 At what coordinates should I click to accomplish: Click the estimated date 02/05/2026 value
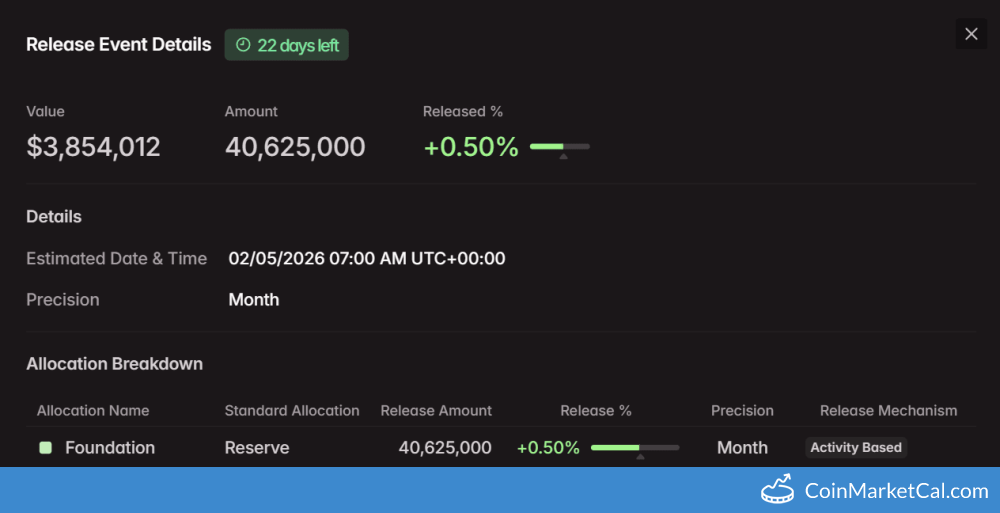[366, 258]
